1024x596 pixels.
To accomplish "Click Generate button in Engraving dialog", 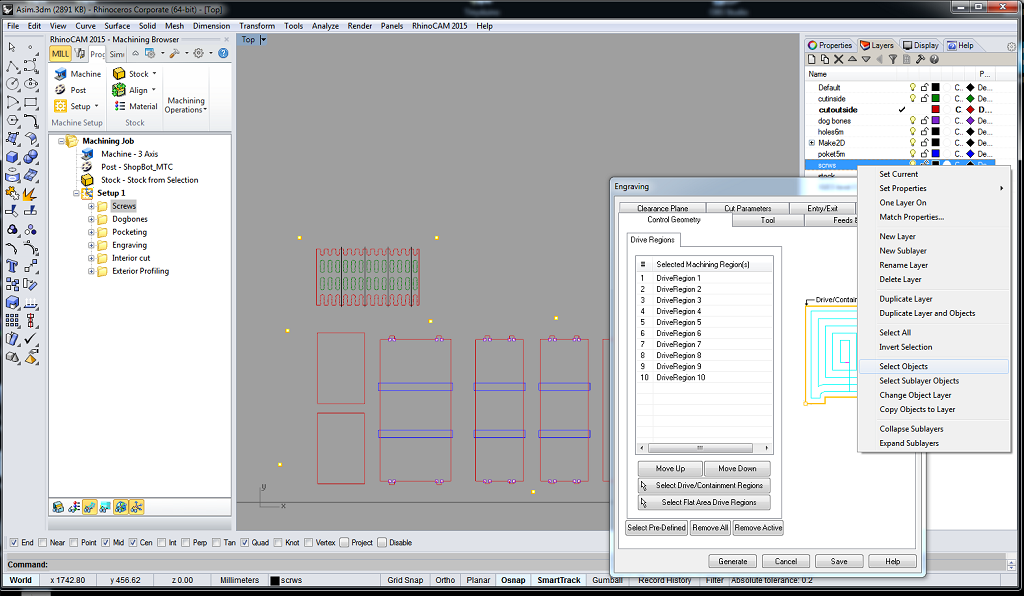I will pyautogui.click(x=733, y=561).
